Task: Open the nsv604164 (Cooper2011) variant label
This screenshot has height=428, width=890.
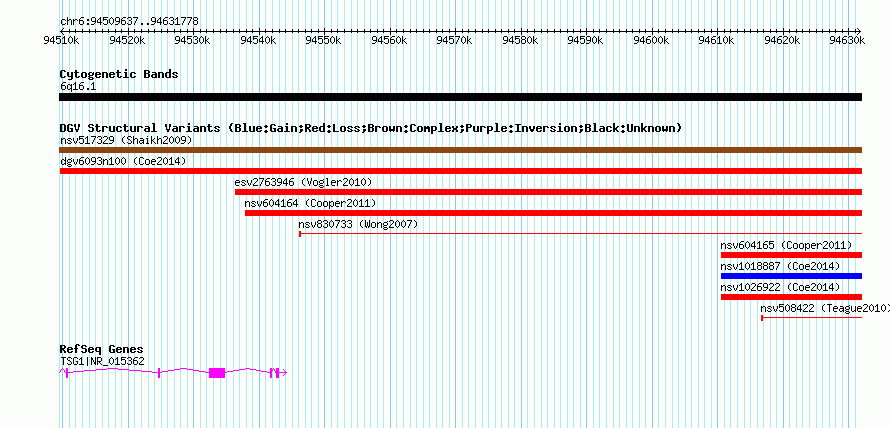Action: (310, 203)
